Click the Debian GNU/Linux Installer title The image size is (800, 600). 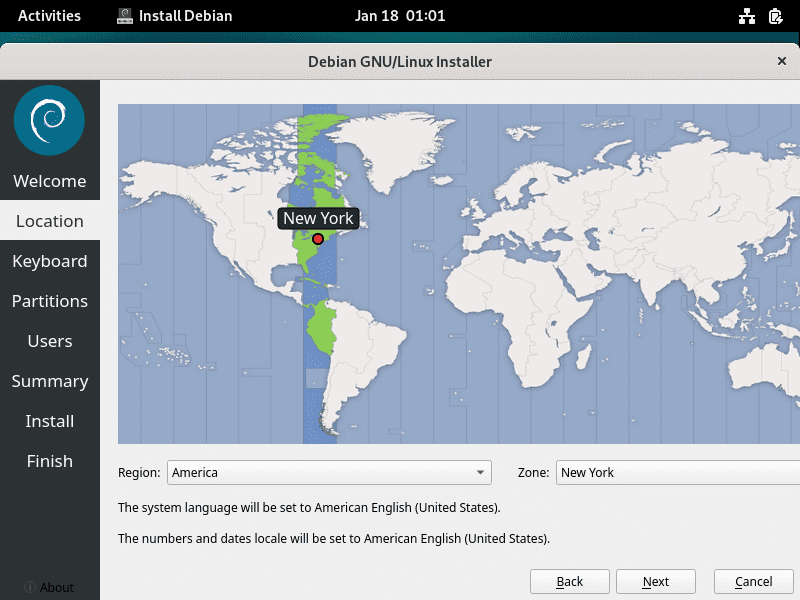(x=400, y=62)
